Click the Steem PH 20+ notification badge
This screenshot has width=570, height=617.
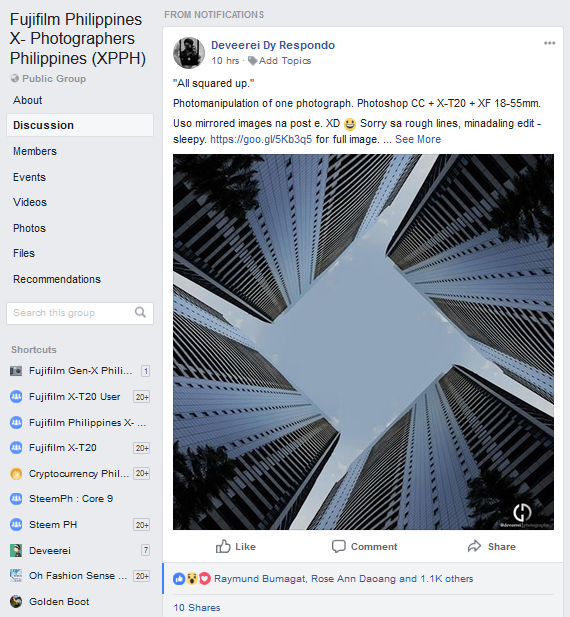[142, 525]
